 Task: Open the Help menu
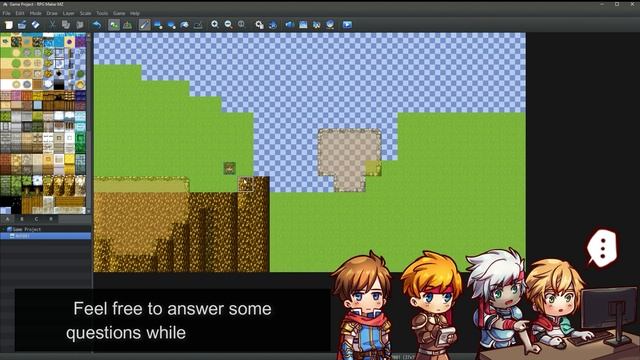pyautogui.click(x=135, y=13)
